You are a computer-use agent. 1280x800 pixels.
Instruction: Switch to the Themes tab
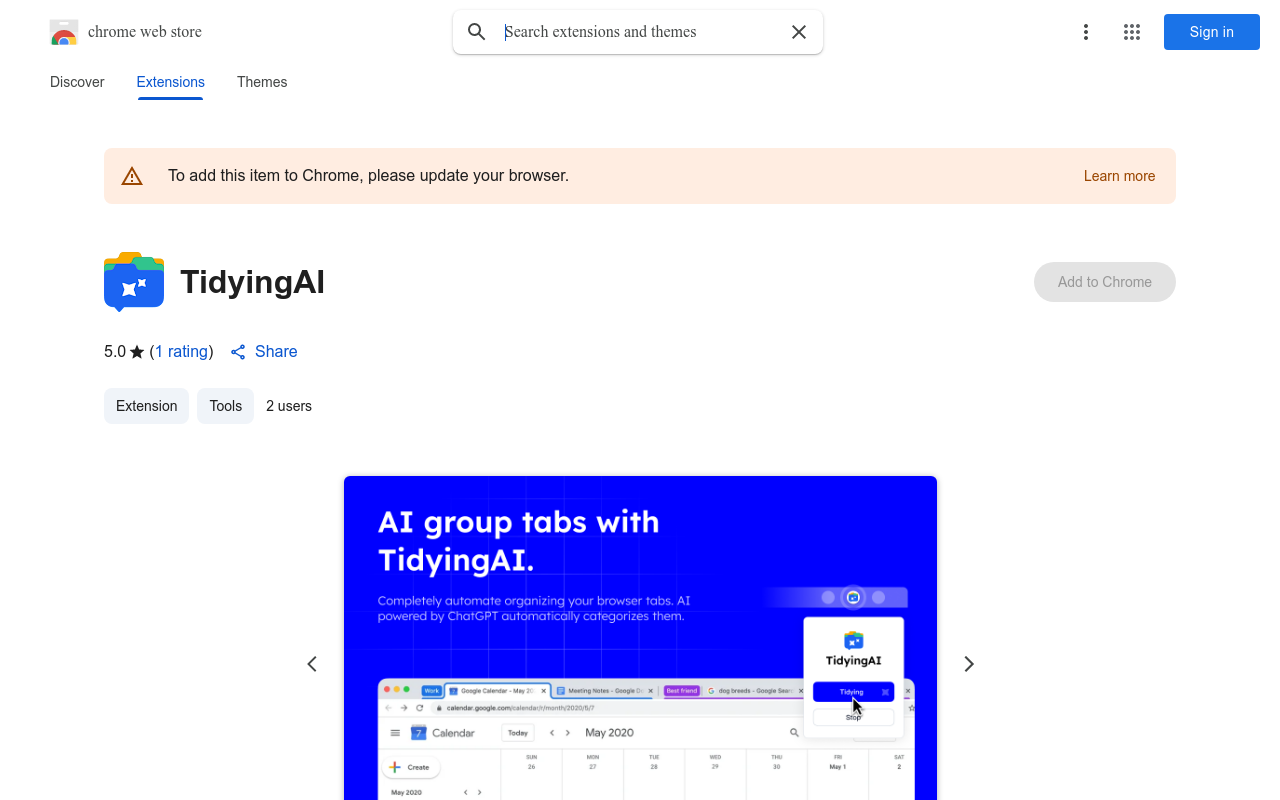pyautogui.click(x=262, y=82)
